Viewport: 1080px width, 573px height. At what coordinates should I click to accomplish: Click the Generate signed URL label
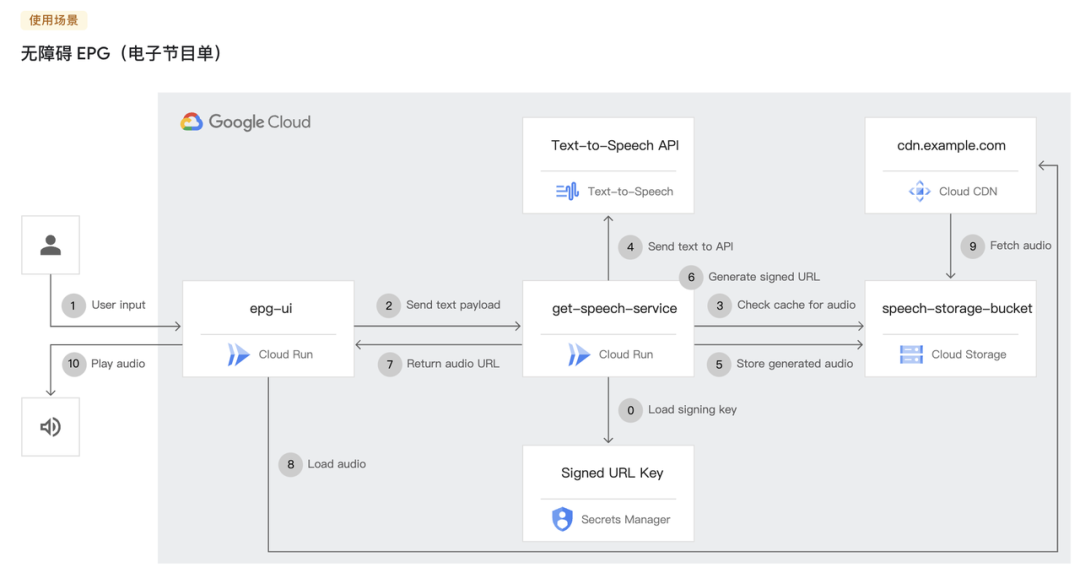[764, 277]
